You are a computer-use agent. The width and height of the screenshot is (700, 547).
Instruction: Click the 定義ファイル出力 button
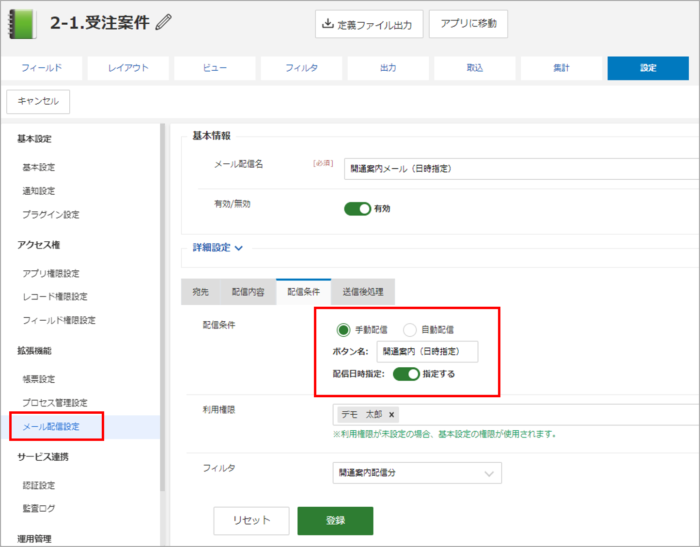pos(369,24)
